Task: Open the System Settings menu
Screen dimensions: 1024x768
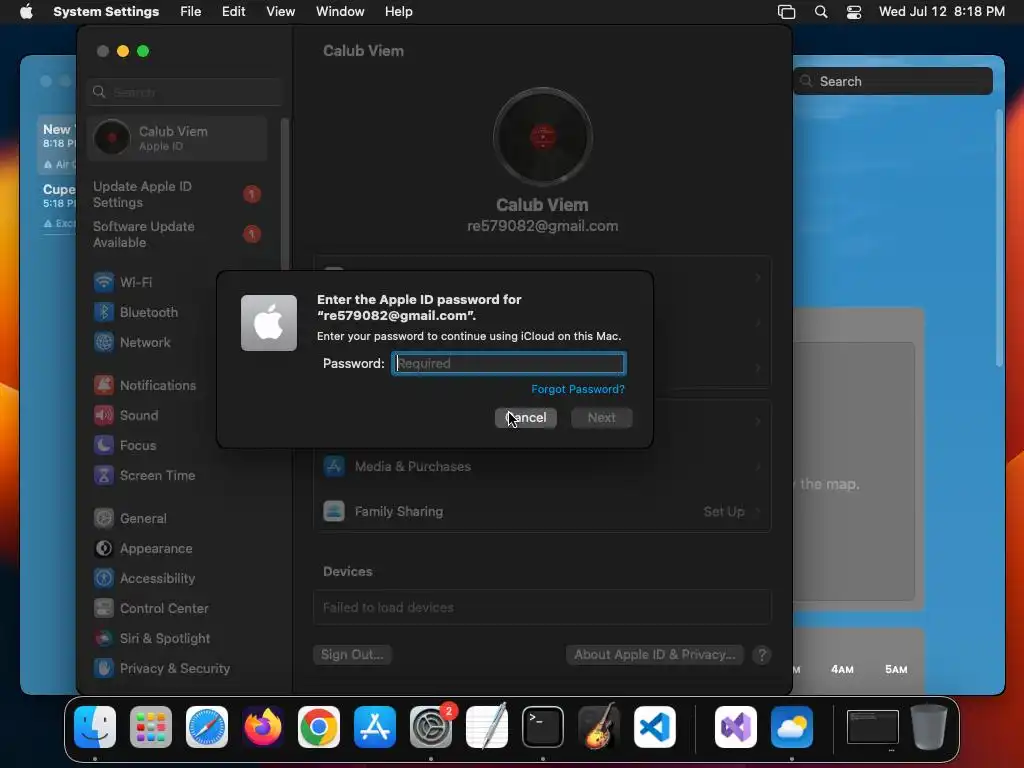Action: (106, 12)
